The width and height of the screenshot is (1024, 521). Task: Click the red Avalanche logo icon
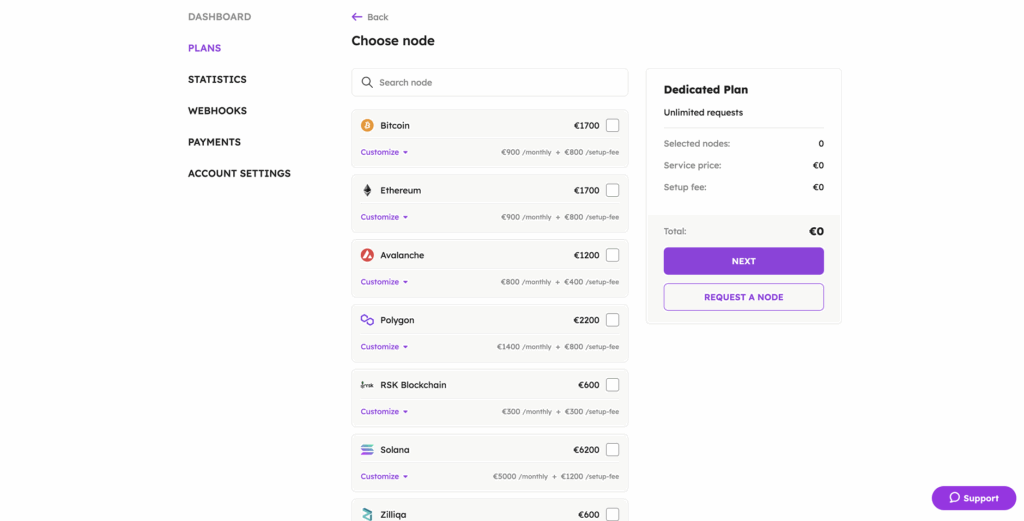pyautogui.click(x=367, y=255)
